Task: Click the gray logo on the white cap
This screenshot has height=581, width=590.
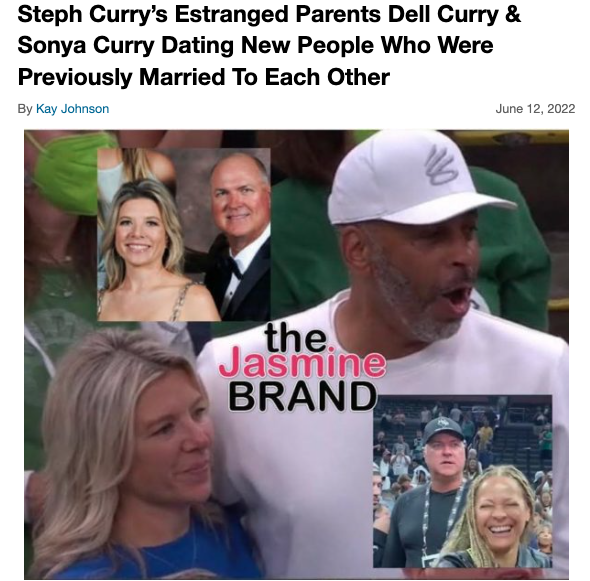Action: tap(441, 165)
